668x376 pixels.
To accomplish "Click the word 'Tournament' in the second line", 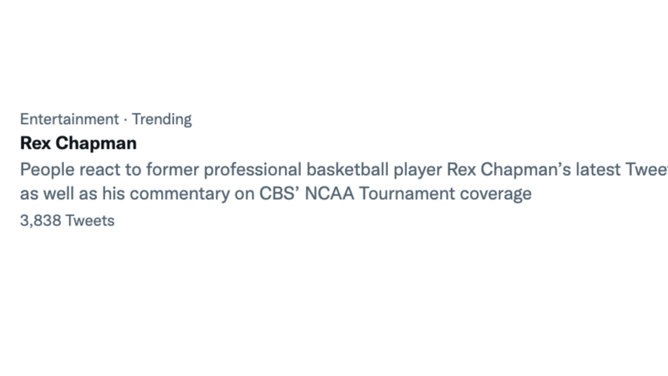I will pos(407,194).
